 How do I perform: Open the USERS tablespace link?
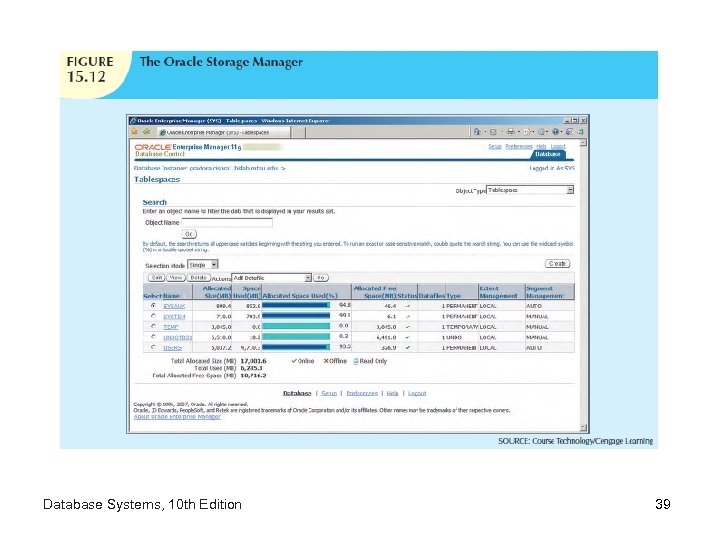[x=172, y=348]
